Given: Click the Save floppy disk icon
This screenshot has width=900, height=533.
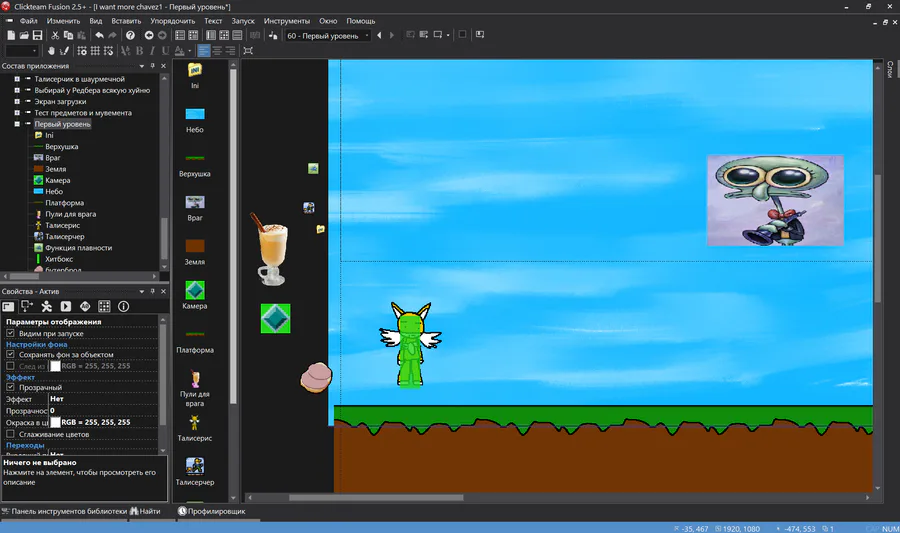Looking at the screenshot, I should (37, 36).
